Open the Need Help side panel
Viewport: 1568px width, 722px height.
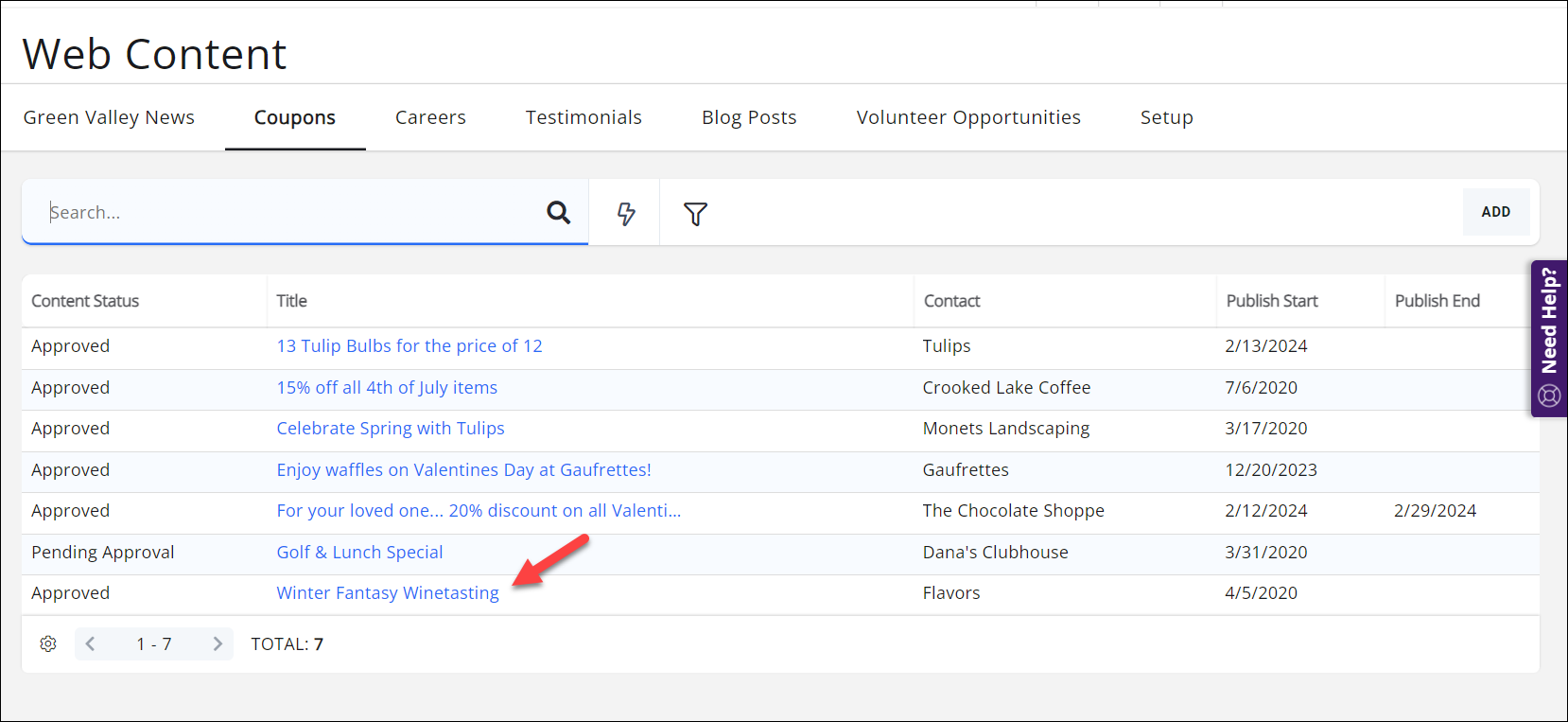click(x=1548, y=338)
